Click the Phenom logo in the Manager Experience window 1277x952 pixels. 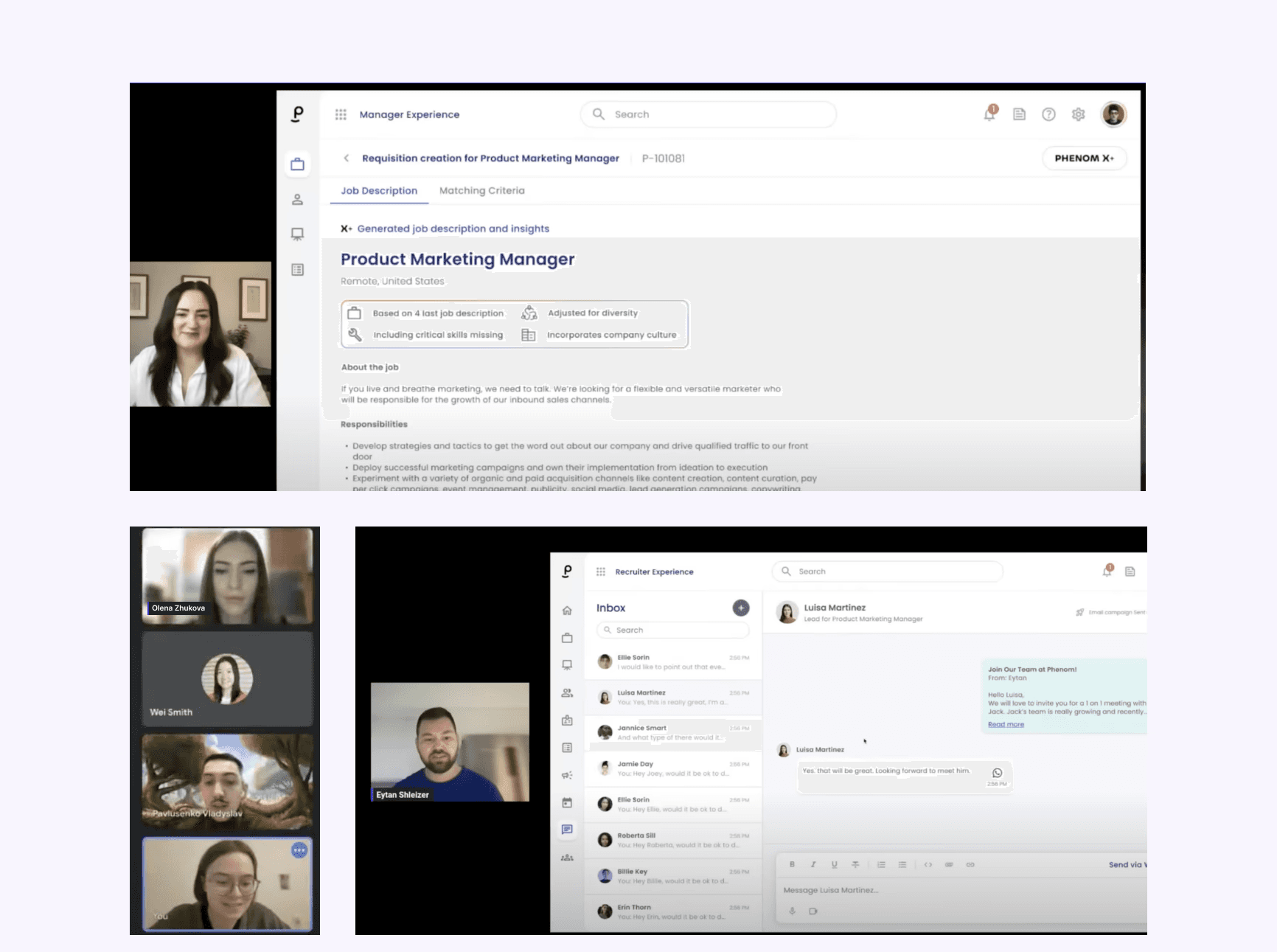[x=297, y=114]
